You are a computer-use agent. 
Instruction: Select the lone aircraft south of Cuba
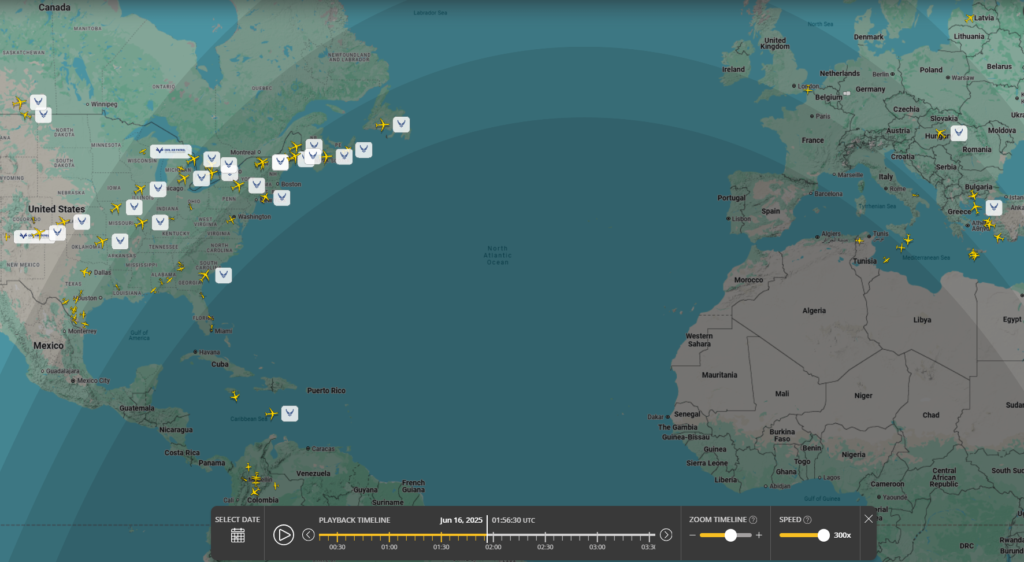tap(235, 396)
